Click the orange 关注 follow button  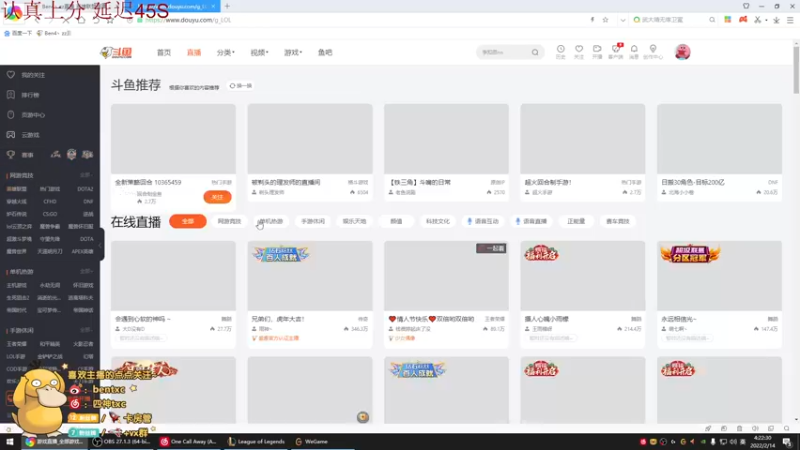pos(217,197)
